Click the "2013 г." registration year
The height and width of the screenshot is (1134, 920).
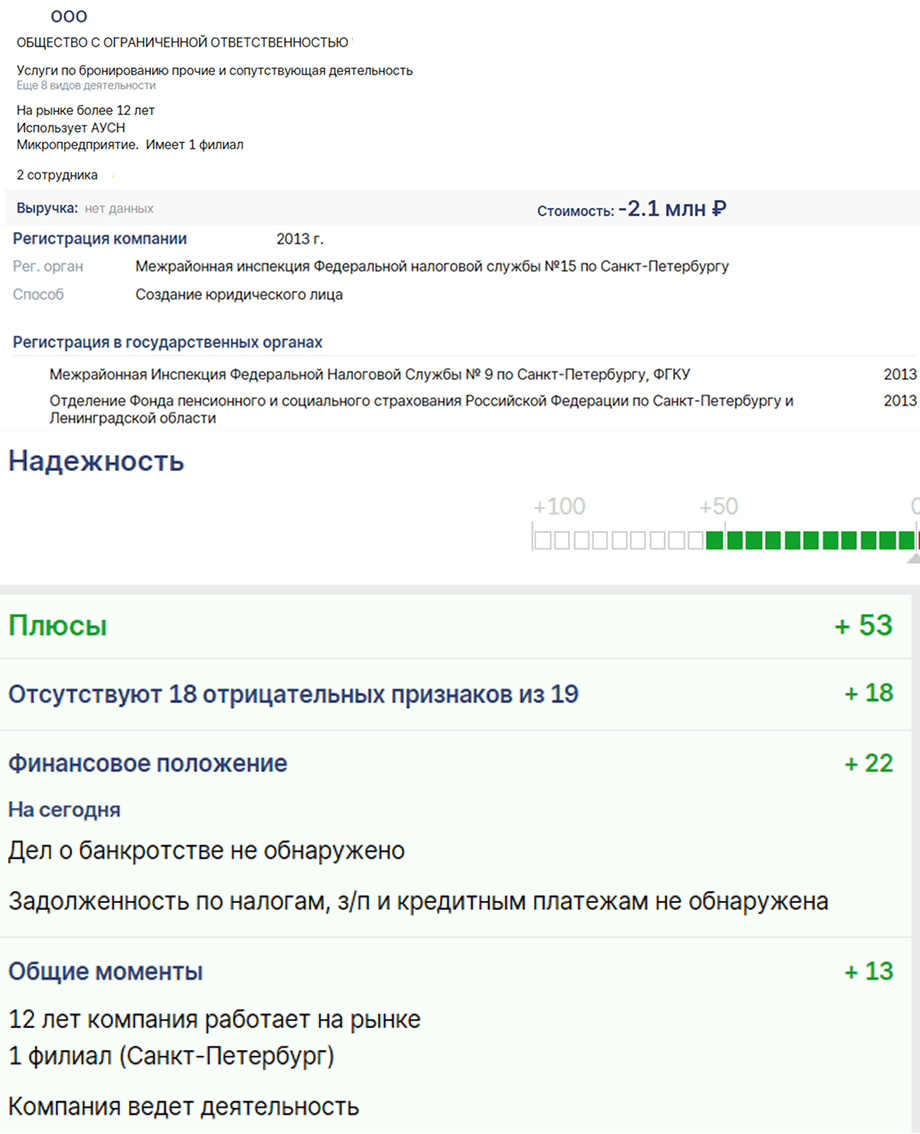coord(300,239)
